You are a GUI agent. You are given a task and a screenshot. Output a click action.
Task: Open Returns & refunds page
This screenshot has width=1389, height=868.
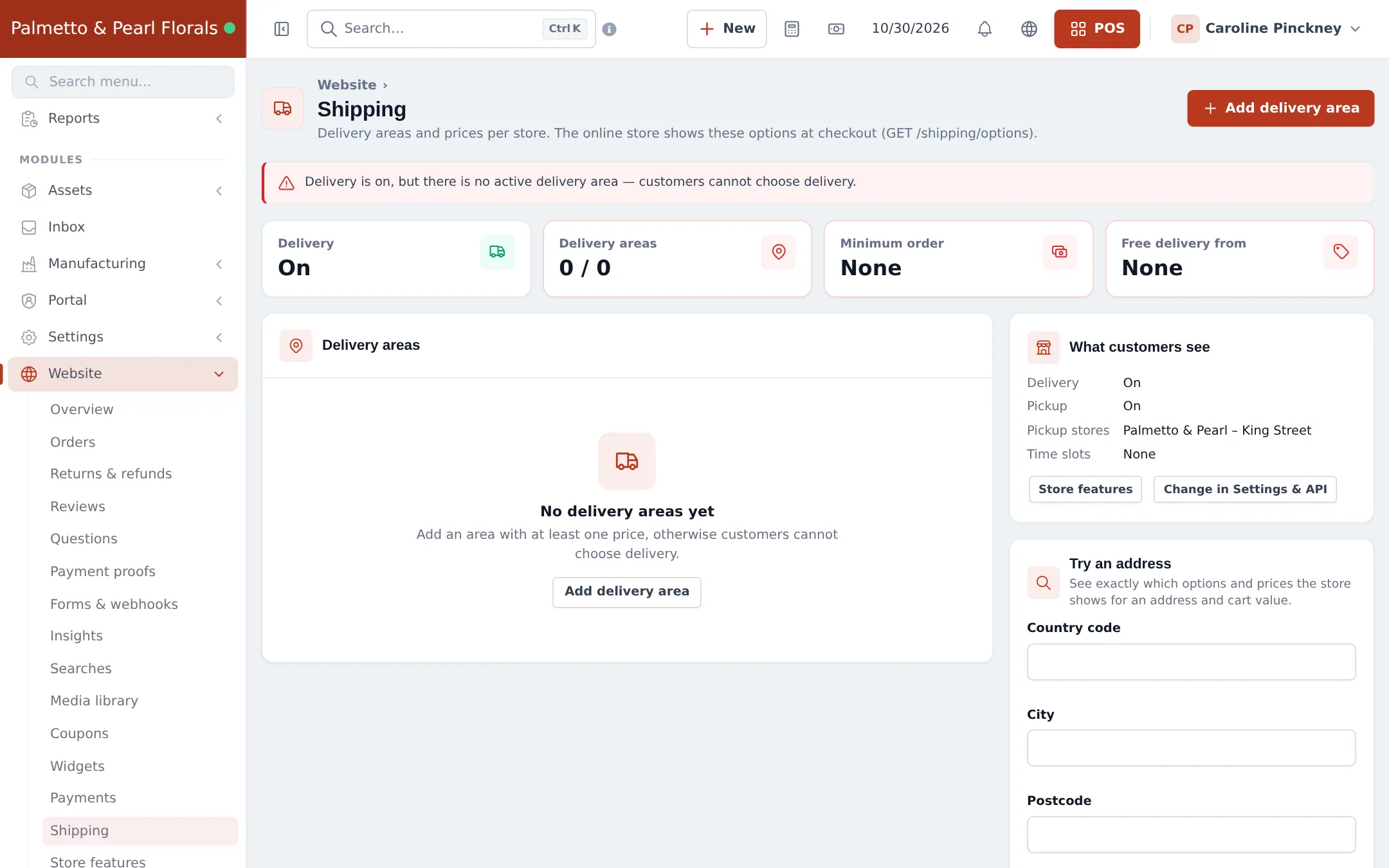pyautogui.click(x=111, y=474)
